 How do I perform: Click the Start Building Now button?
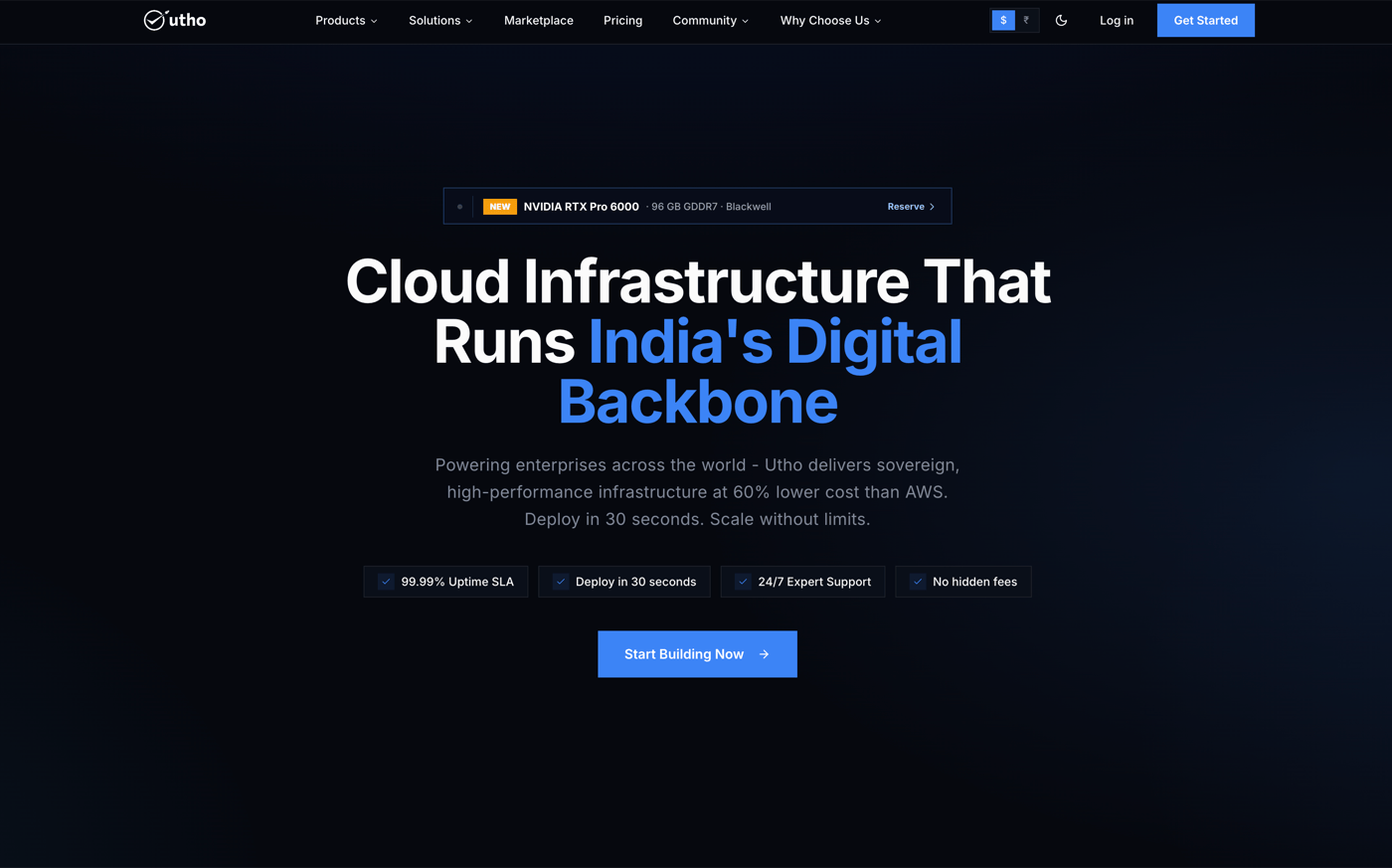(697, 654)
